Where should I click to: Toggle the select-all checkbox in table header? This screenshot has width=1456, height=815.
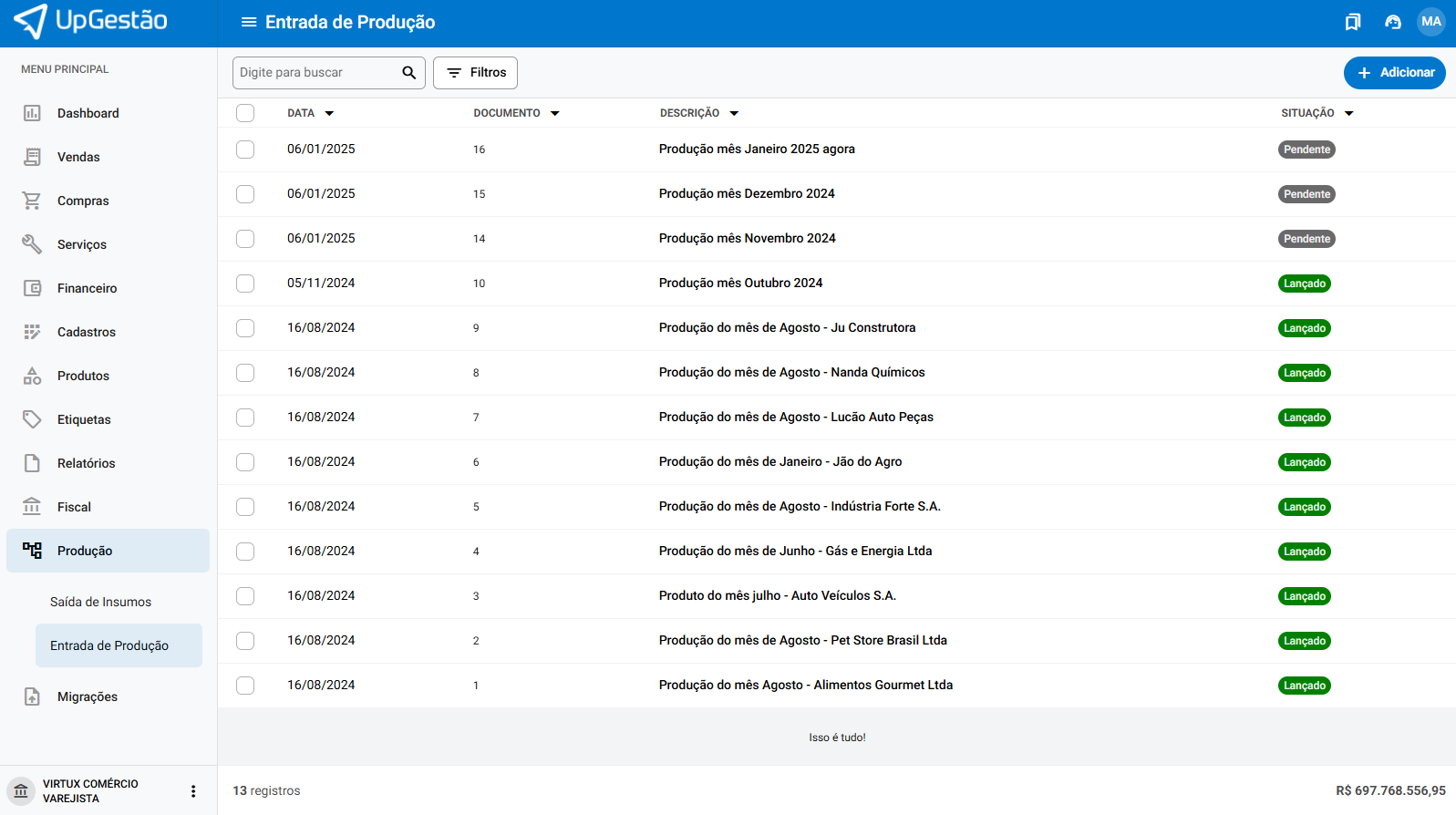pos(245,113)
